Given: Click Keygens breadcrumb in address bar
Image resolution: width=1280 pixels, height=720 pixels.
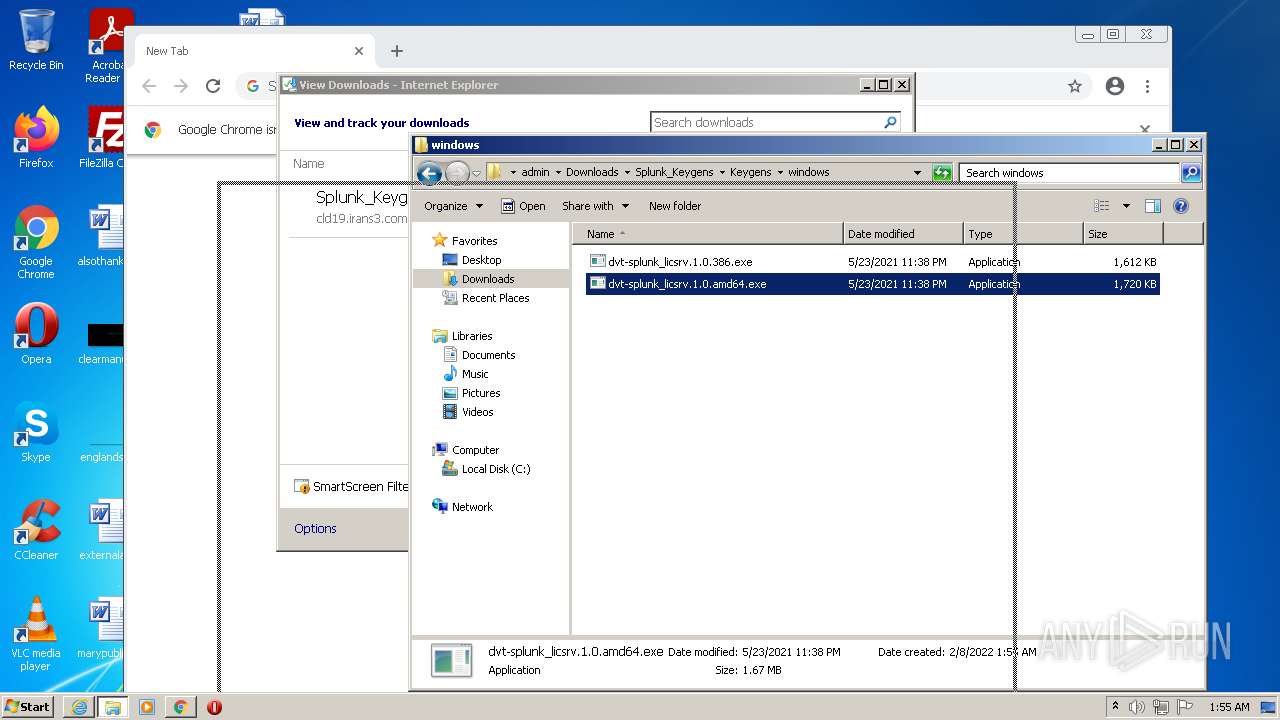Looking at the screenshot, I should tap(750, 172).
